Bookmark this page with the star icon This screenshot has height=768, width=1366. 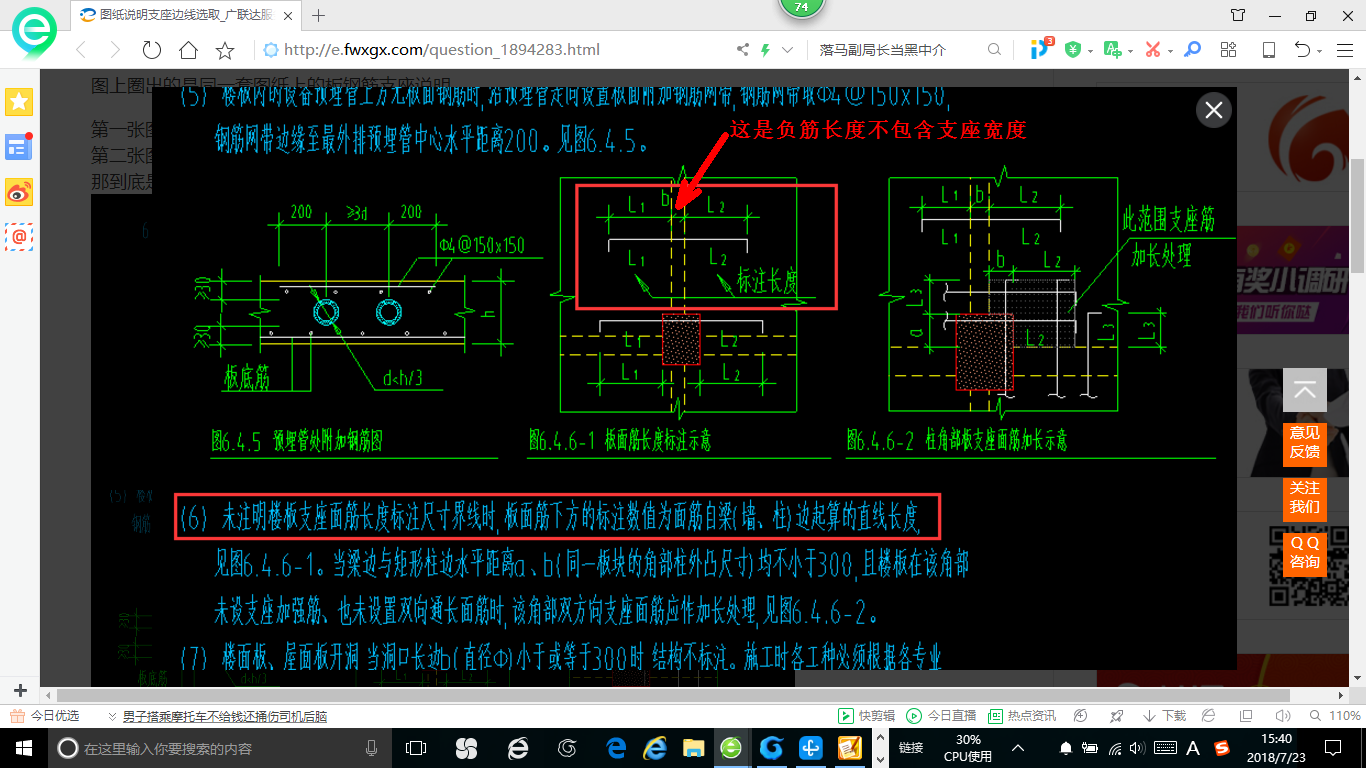pyautogui.click(x=225, y=50)
